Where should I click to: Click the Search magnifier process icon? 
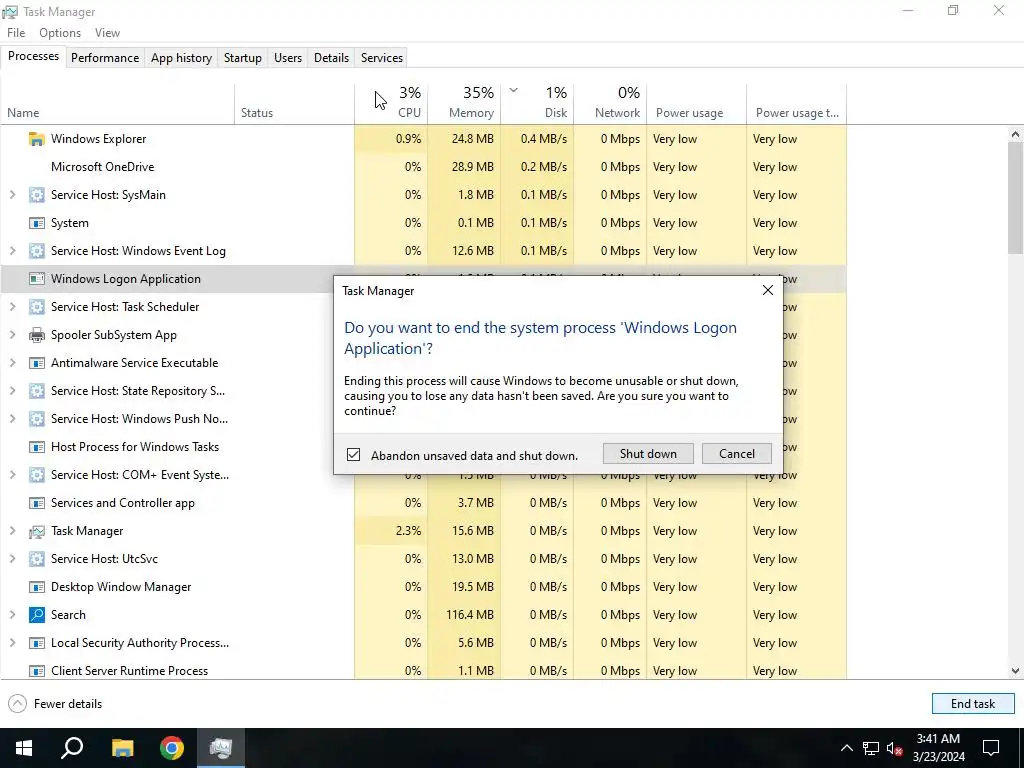pyautogui.click(x=37, y=615)
